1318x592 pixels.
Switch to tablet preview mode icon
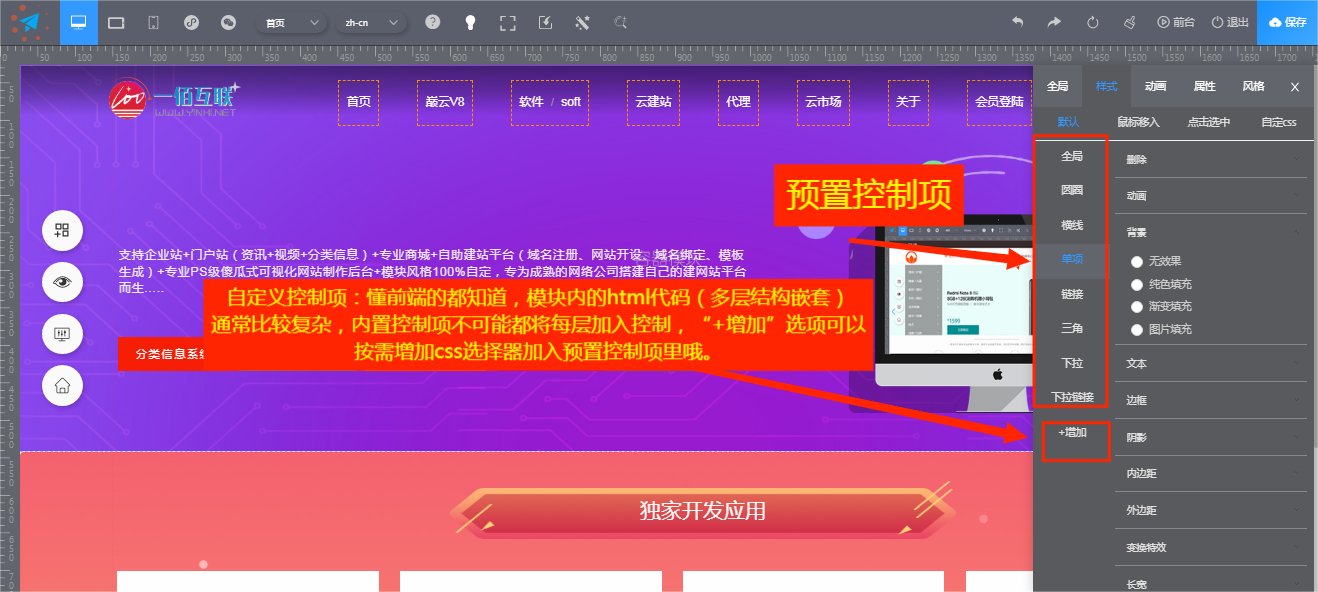[x=116, y=22]
